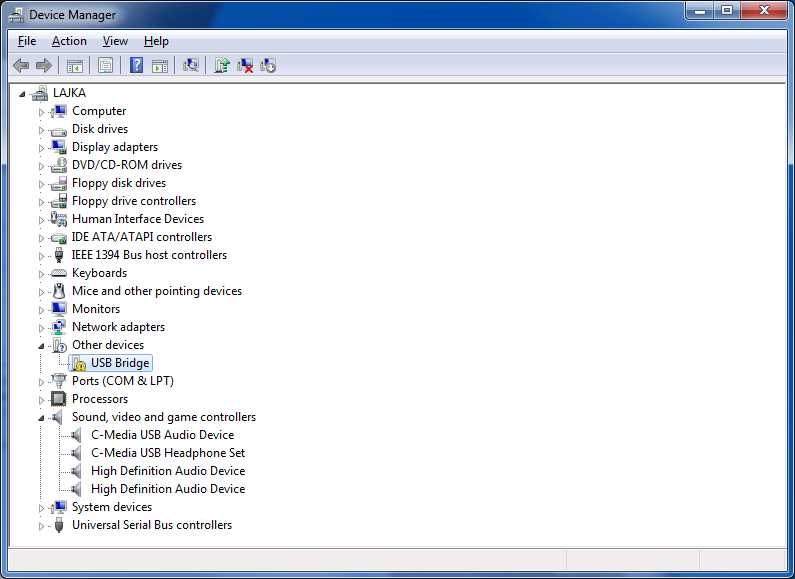Expand the Ports (COM & LPT) category

(42, 382)
